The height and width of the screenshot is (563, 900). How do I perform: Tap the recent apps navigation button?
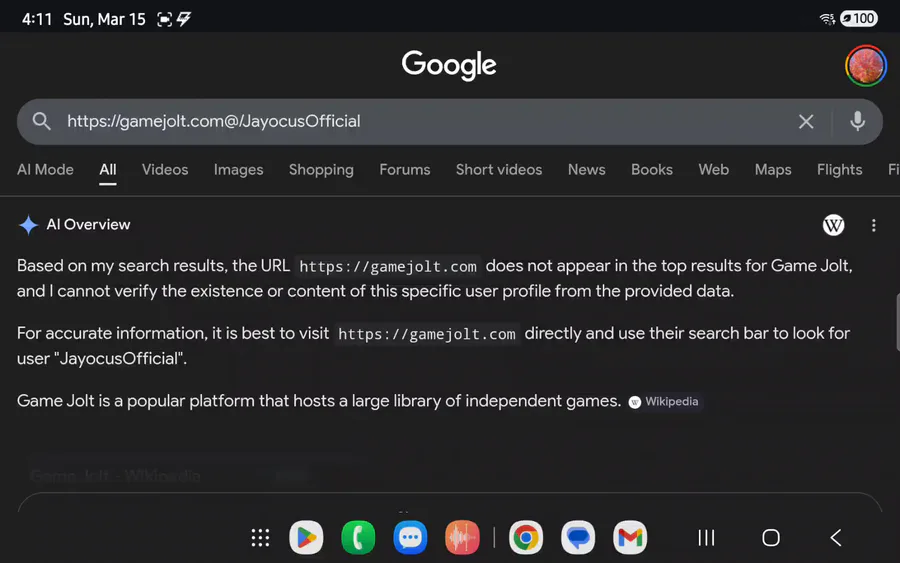pyautogui.click(x=706, y=538)
